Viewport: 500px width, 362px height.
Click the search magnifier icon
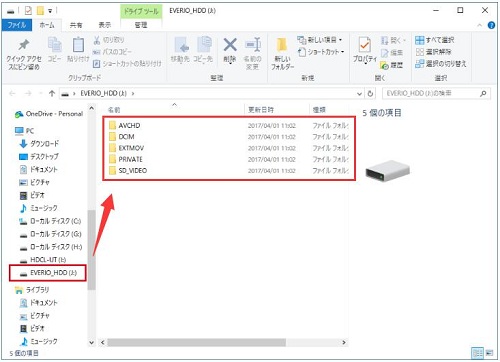(483, 94)
